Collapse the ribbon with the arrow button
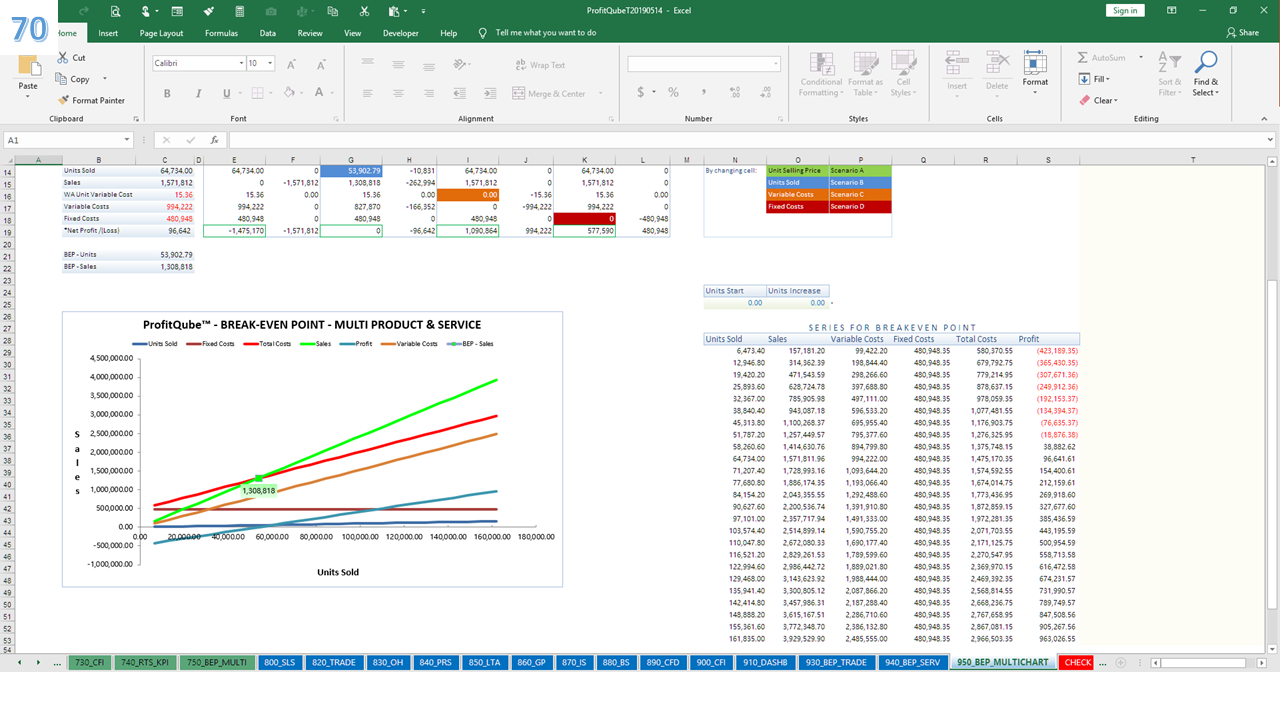Viewport: 1280px width, 720px height. [x=1265, y=118]
